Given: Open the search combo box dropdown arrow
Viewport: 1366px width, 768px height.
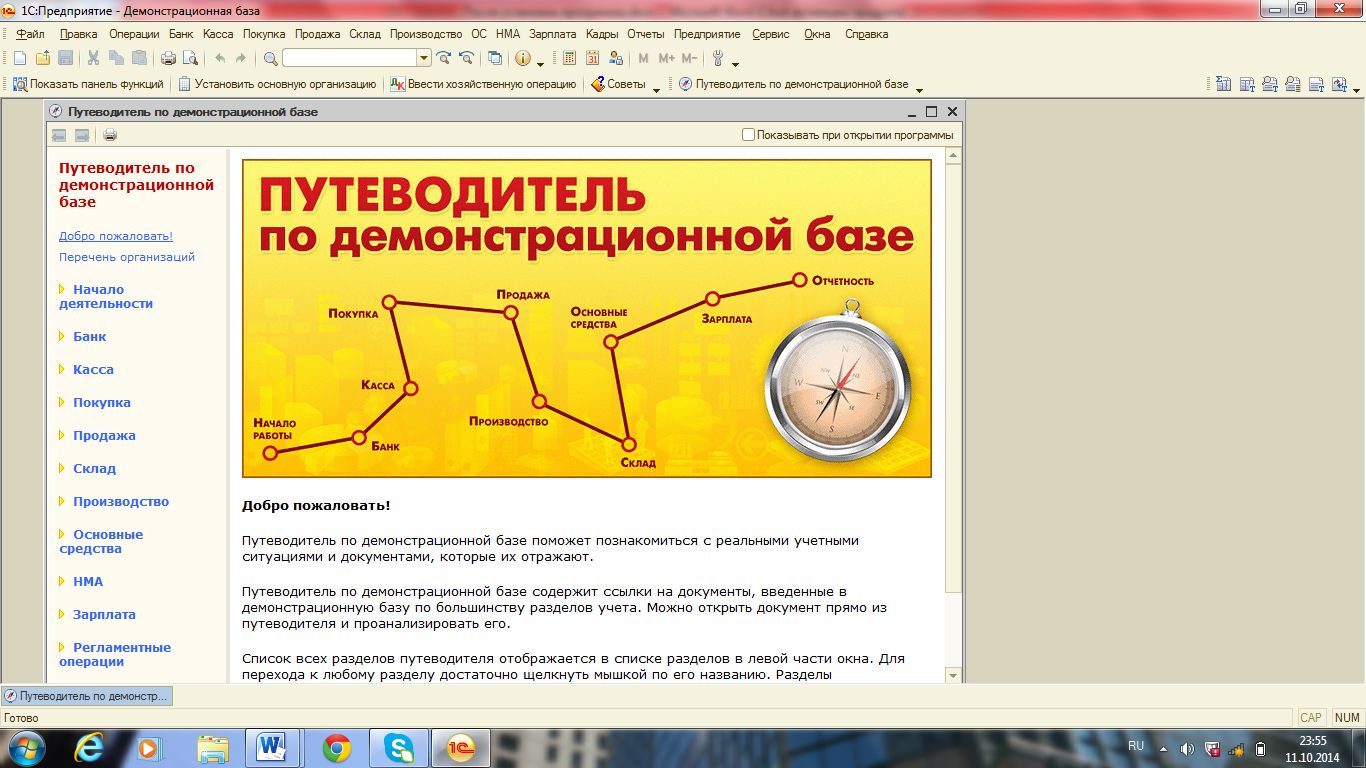Looking at the screenshot, I should [x=424, y=58].
